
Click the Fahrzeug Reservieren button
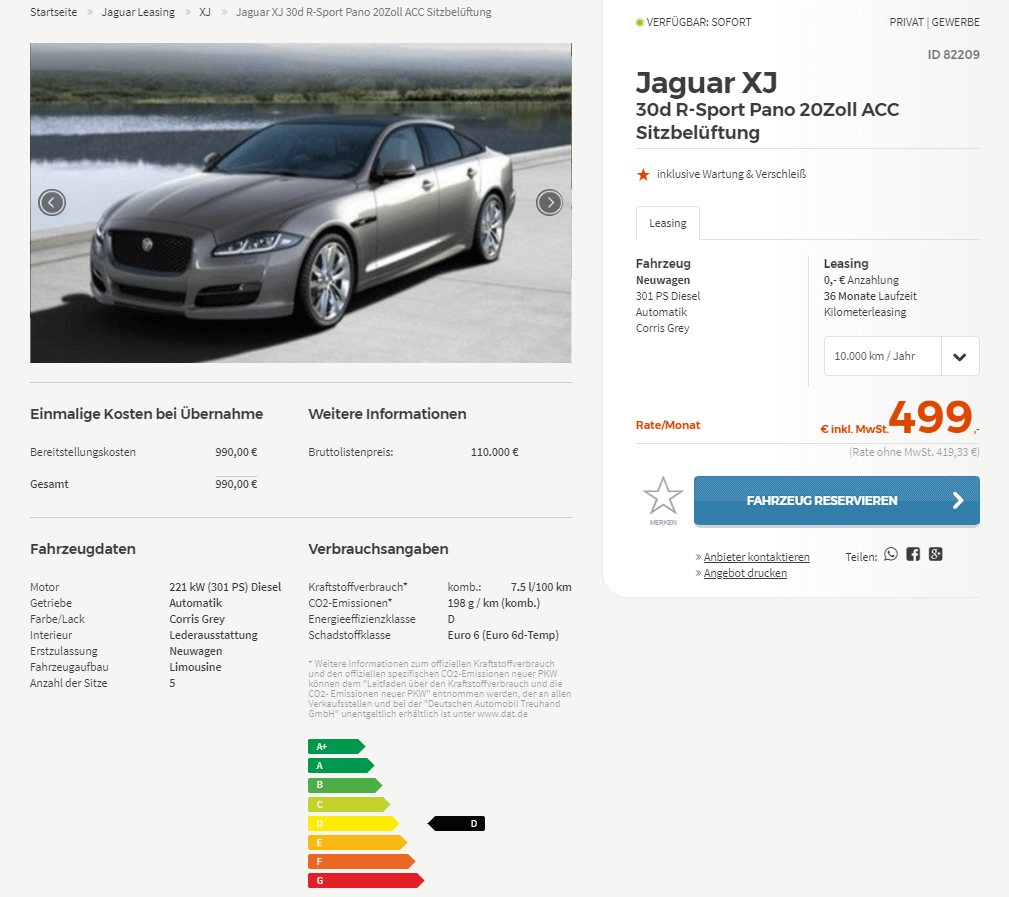[x=837, y=501]
